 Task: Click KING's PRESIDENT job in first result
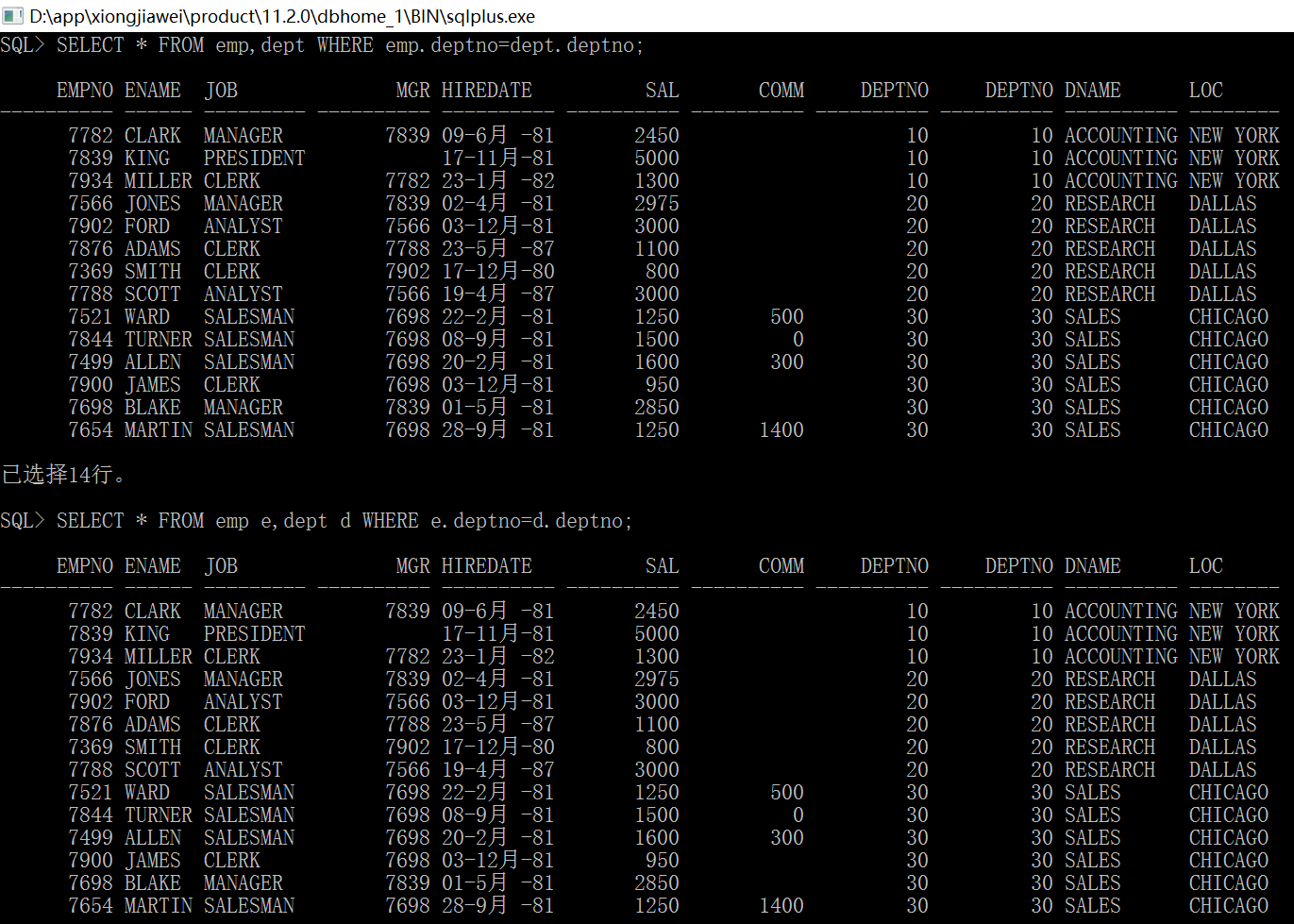pyautogui.click(x=255, y=159)
